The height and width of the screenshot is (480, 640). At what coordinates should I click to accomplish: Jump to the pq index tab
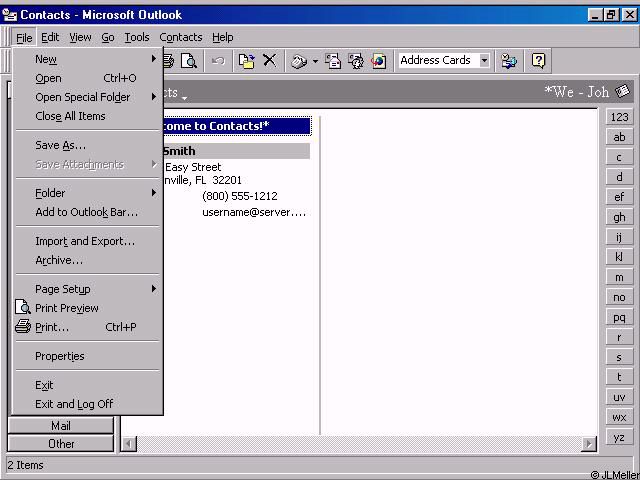coord(619,317)
